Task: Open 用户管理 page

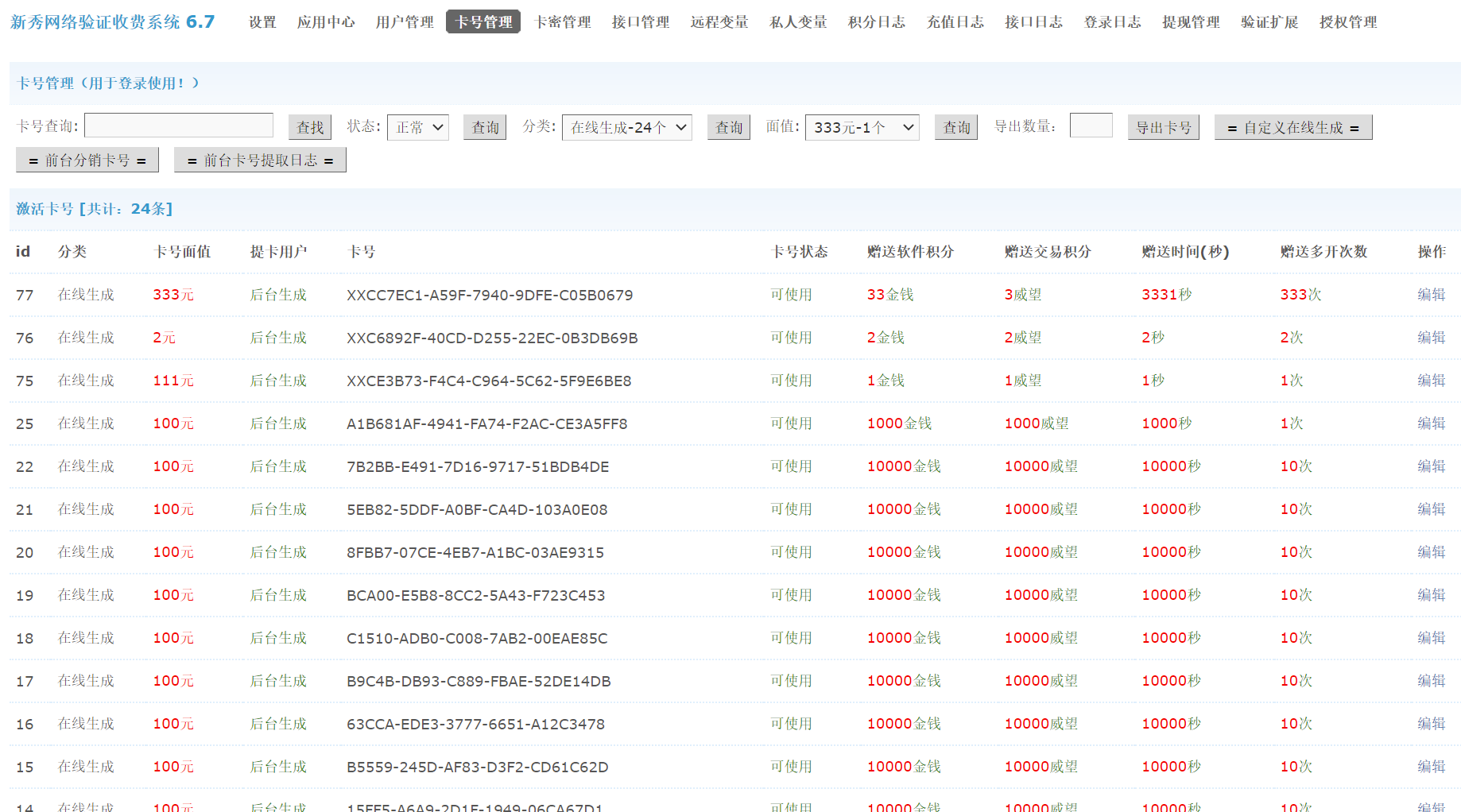Action: click(405, 22)
